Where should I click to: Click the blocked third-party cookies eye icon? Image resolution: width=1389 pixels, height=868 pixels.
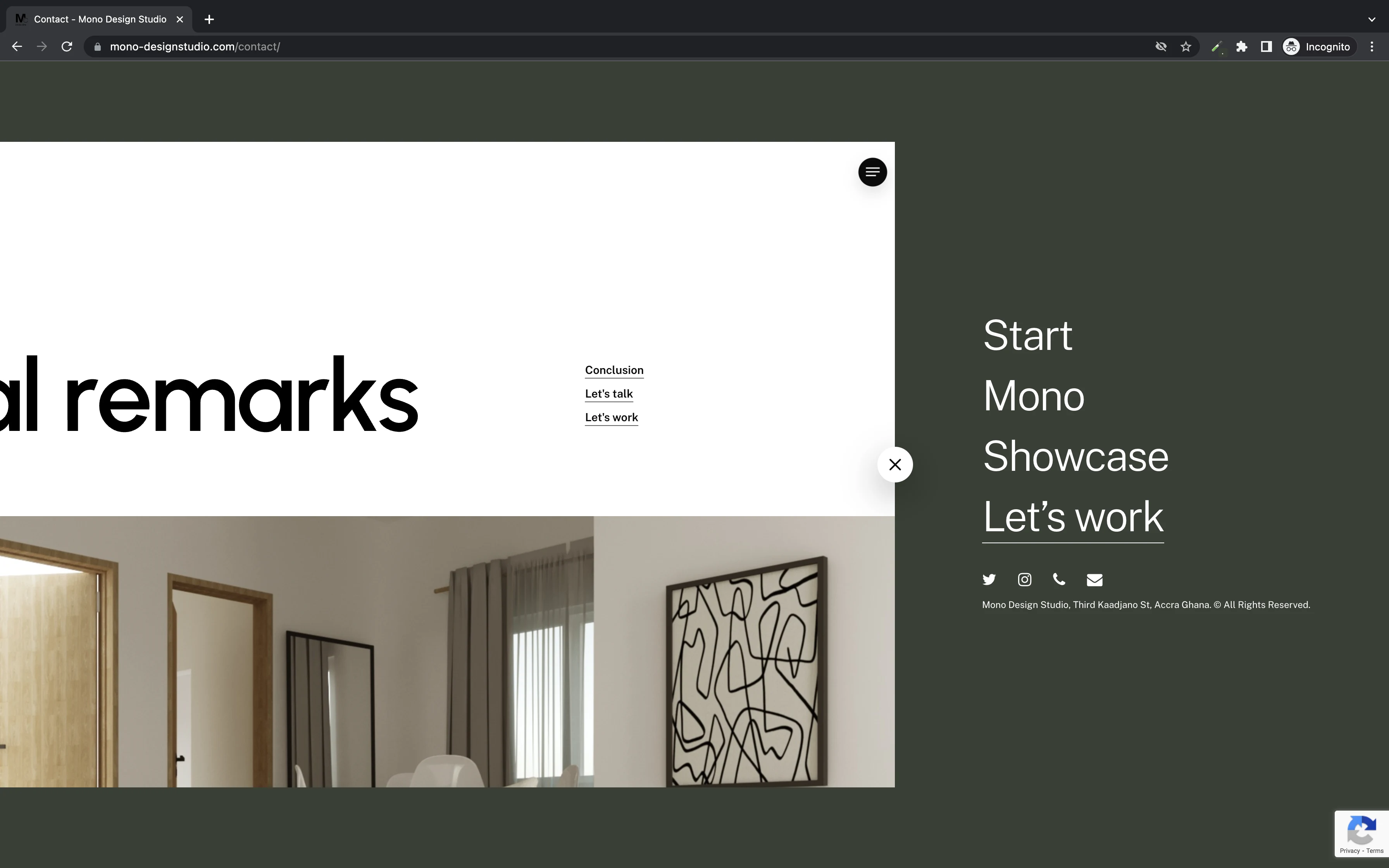[1161, 47]
